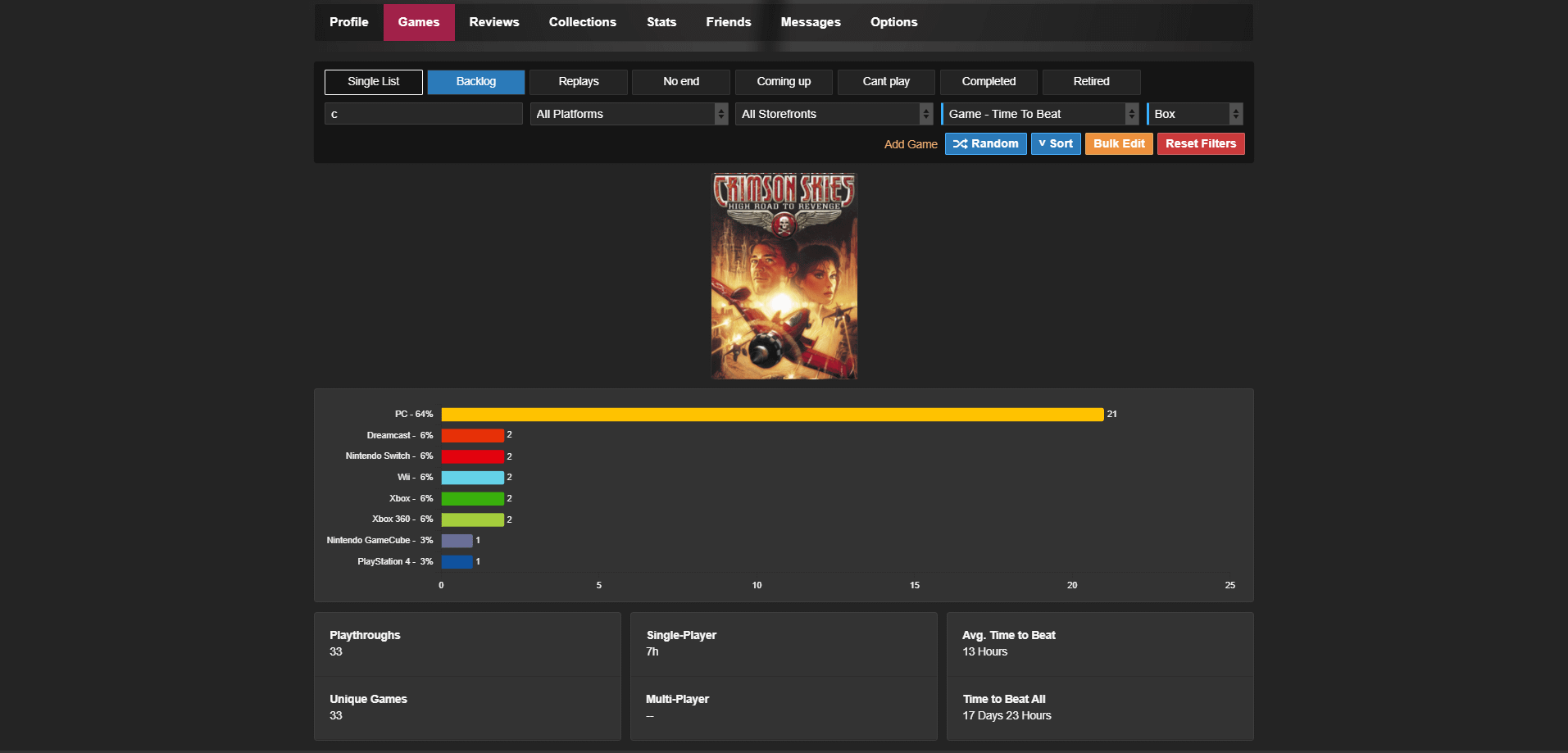Enable the Completed filter
1568x753 pixels.
point(988,82)
